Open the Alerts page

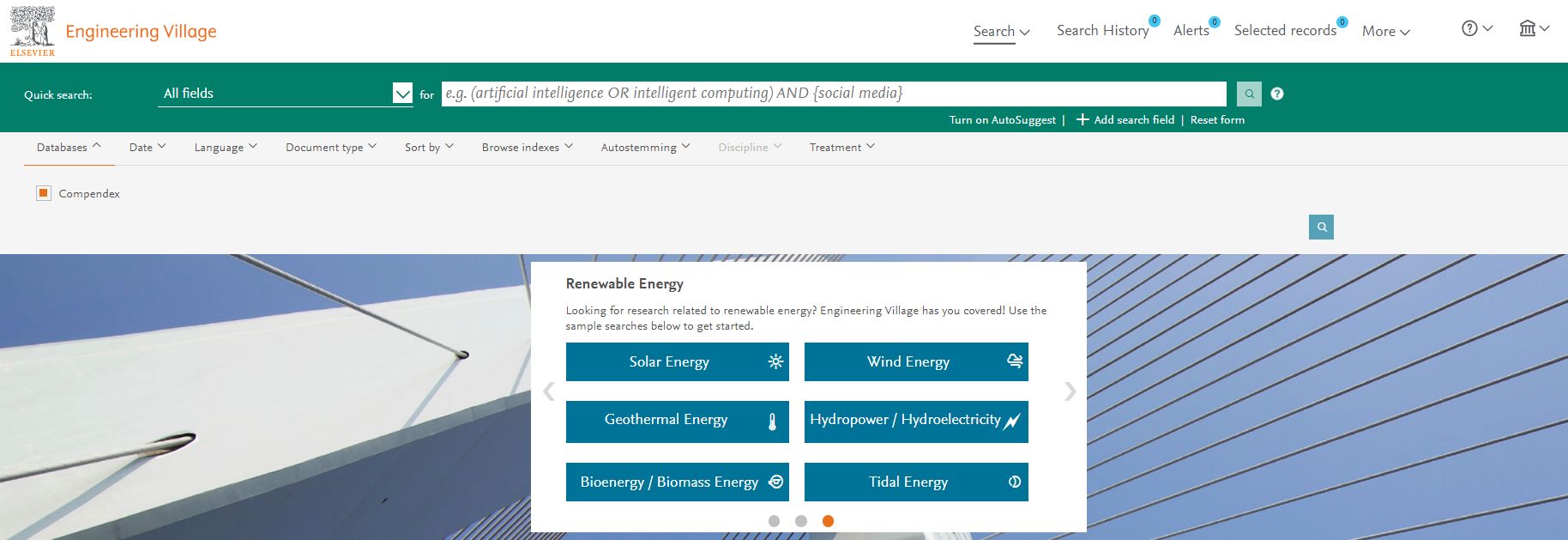click(x=1191, y=30)
